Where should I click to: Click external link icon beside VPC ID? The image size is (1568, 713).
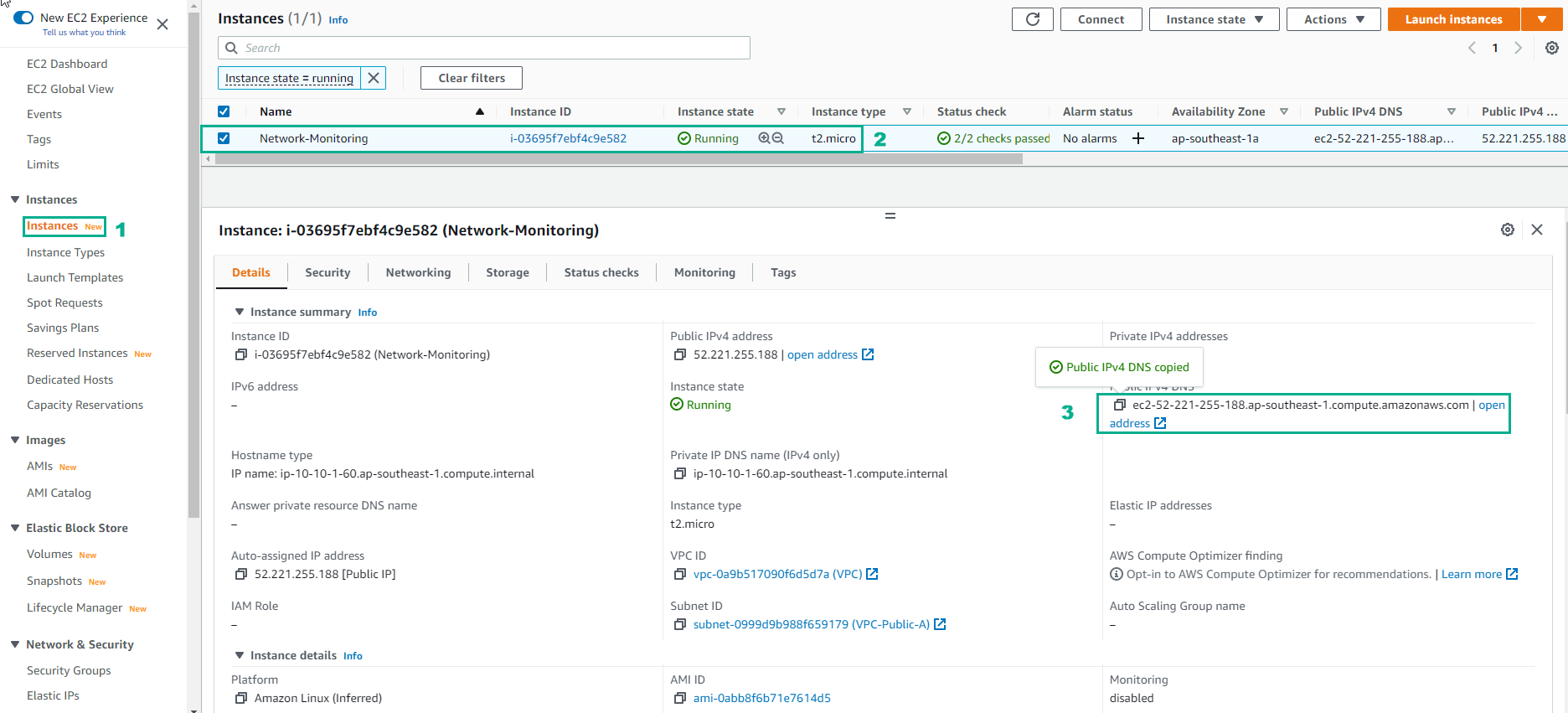coord(872,574)
